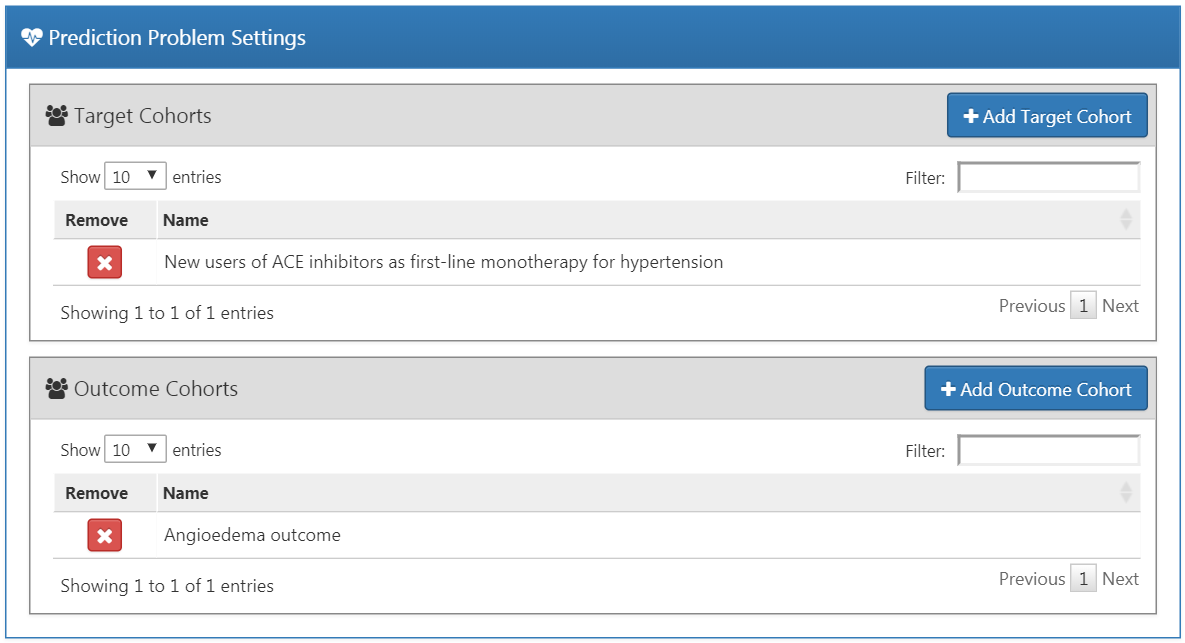Add a new target cohort
This screenshot has height=643, width=1185.
point(1047,116)
